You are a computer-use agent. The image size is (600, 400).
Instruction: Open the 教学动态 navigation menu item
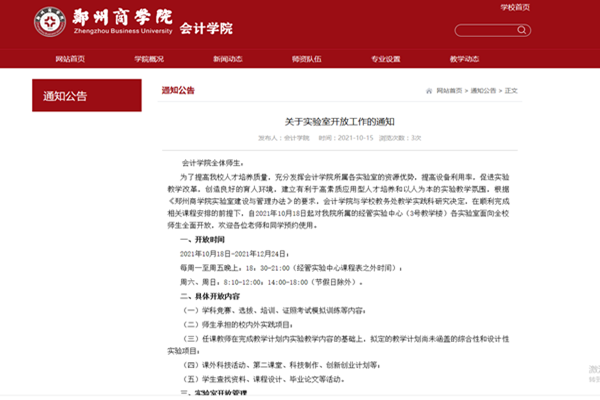[x=465, y=59]
